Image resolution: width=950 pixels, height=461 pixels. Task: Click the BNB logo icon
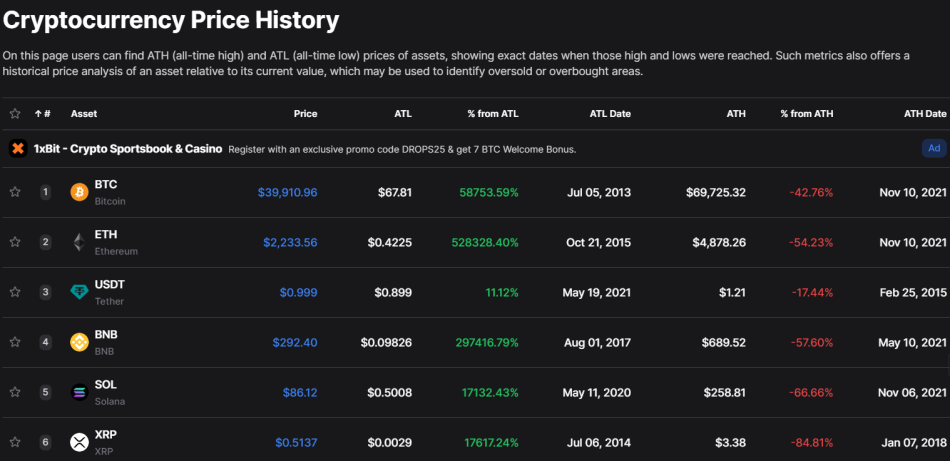79,342
